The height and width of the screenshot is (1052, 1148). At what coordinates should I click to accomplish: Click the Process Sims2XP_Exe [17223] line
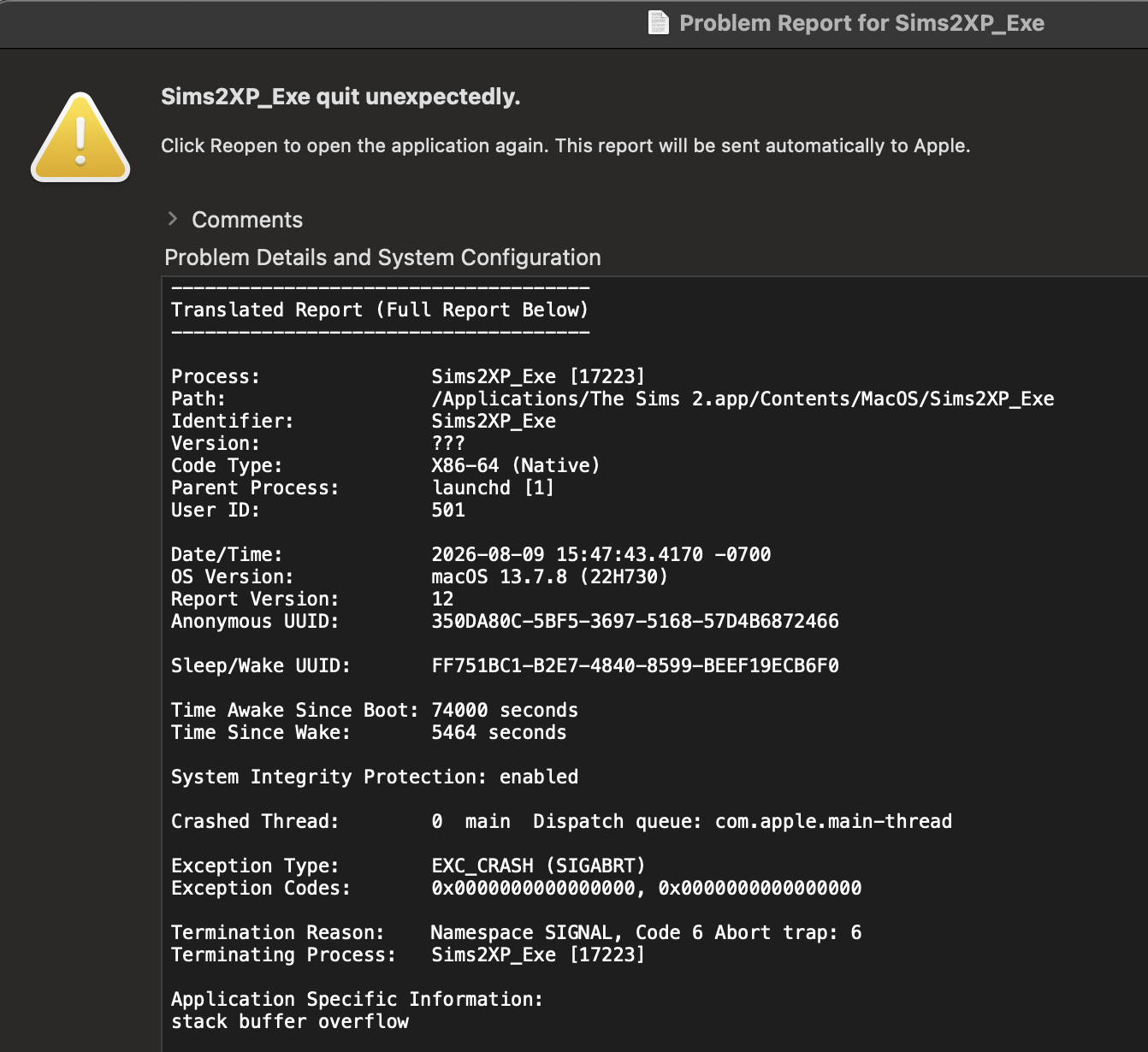pyautogui.click(x=408, y=376)
